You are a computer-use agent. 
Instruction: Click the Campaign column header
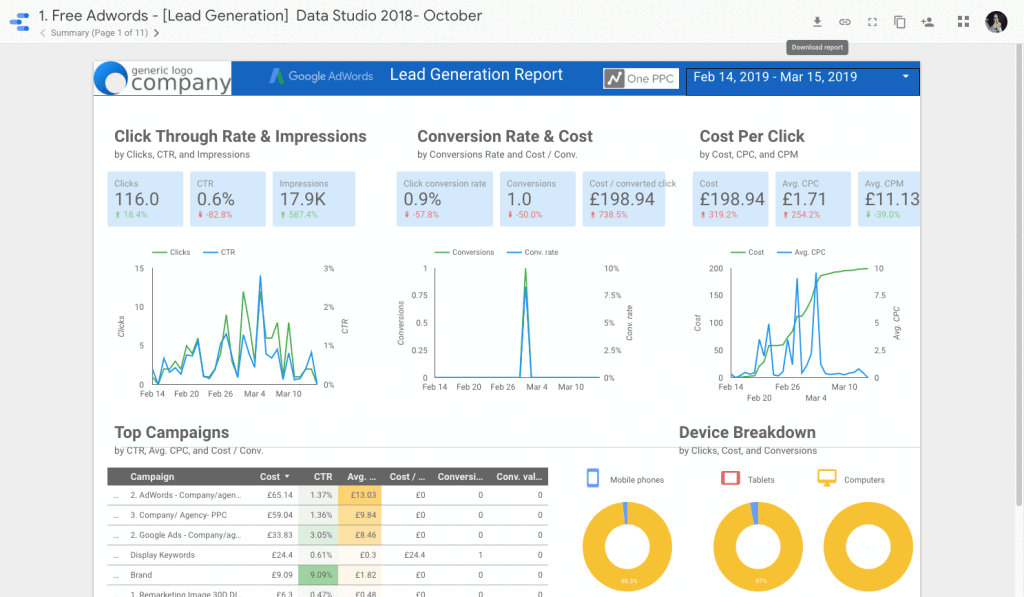(152, 477)
